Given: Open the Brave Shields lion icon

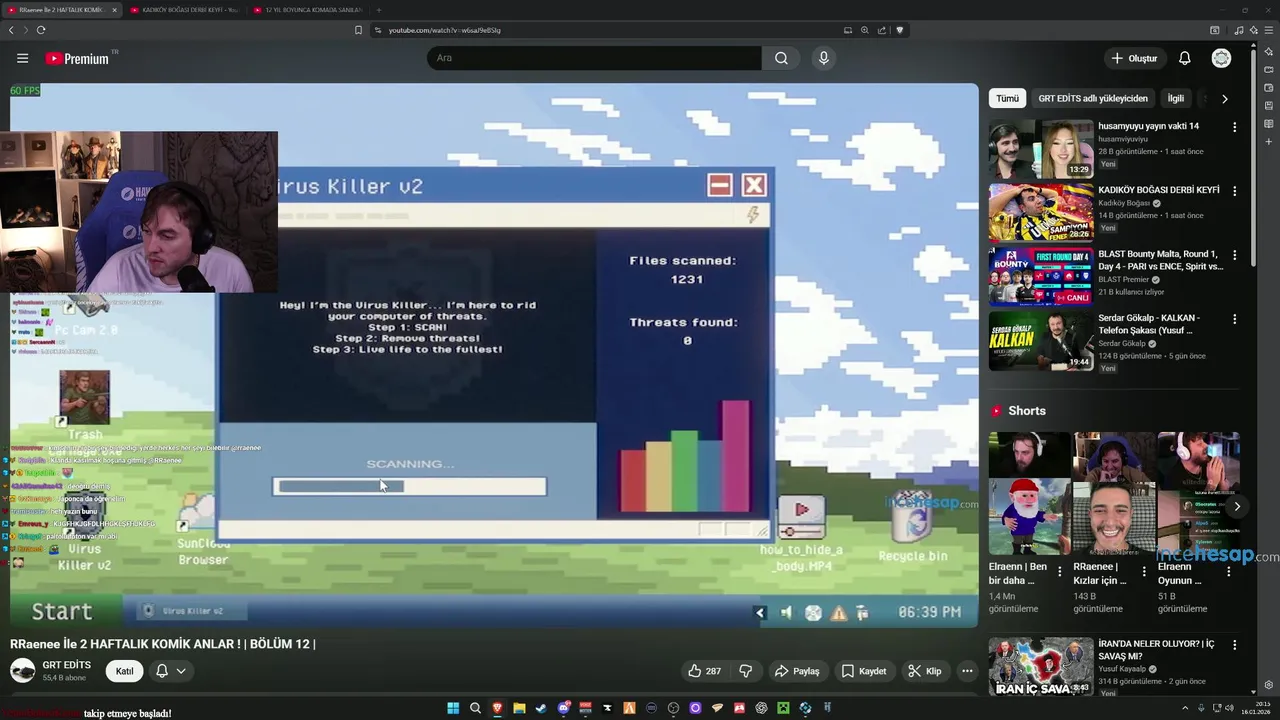Looking at the screenshot, I should point(899,30).
